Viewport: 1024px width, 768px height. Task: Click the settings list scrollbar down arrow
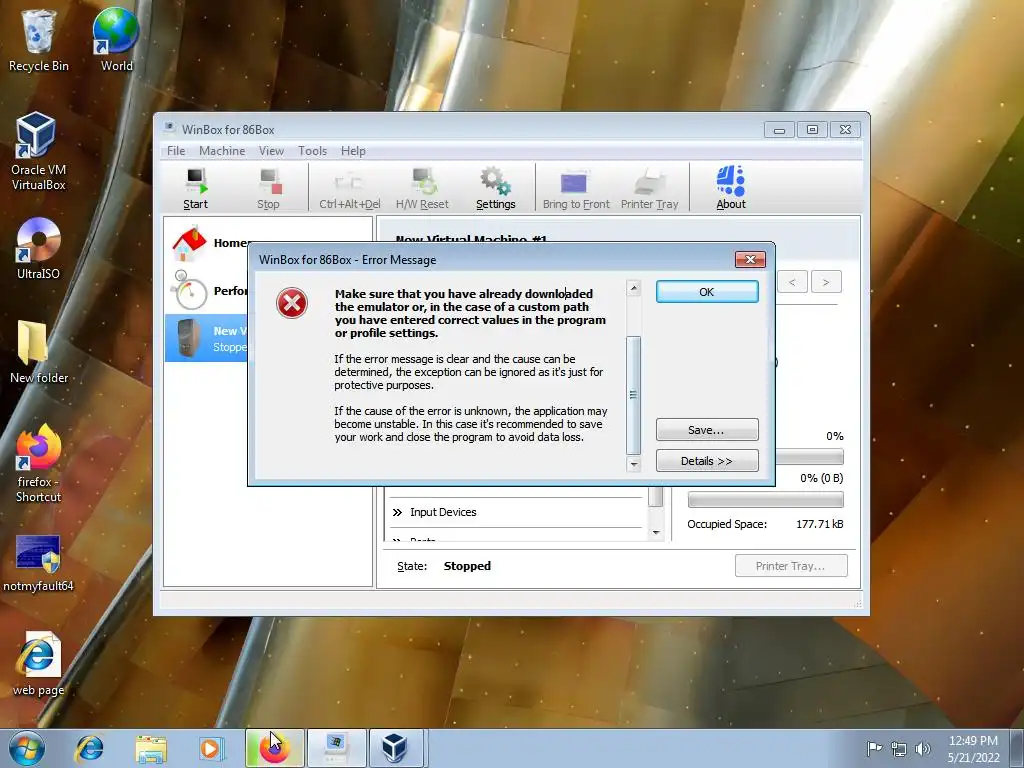[x=656, y=533]
